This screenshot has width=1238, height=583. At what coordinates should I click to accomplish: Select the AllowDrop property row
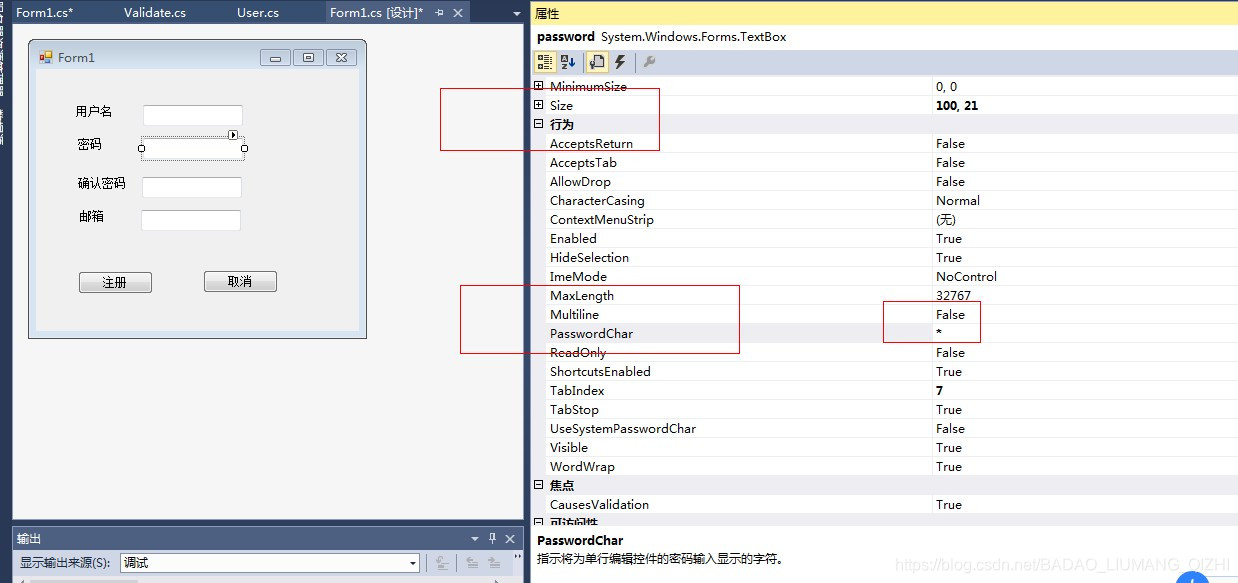click(885, 182)
